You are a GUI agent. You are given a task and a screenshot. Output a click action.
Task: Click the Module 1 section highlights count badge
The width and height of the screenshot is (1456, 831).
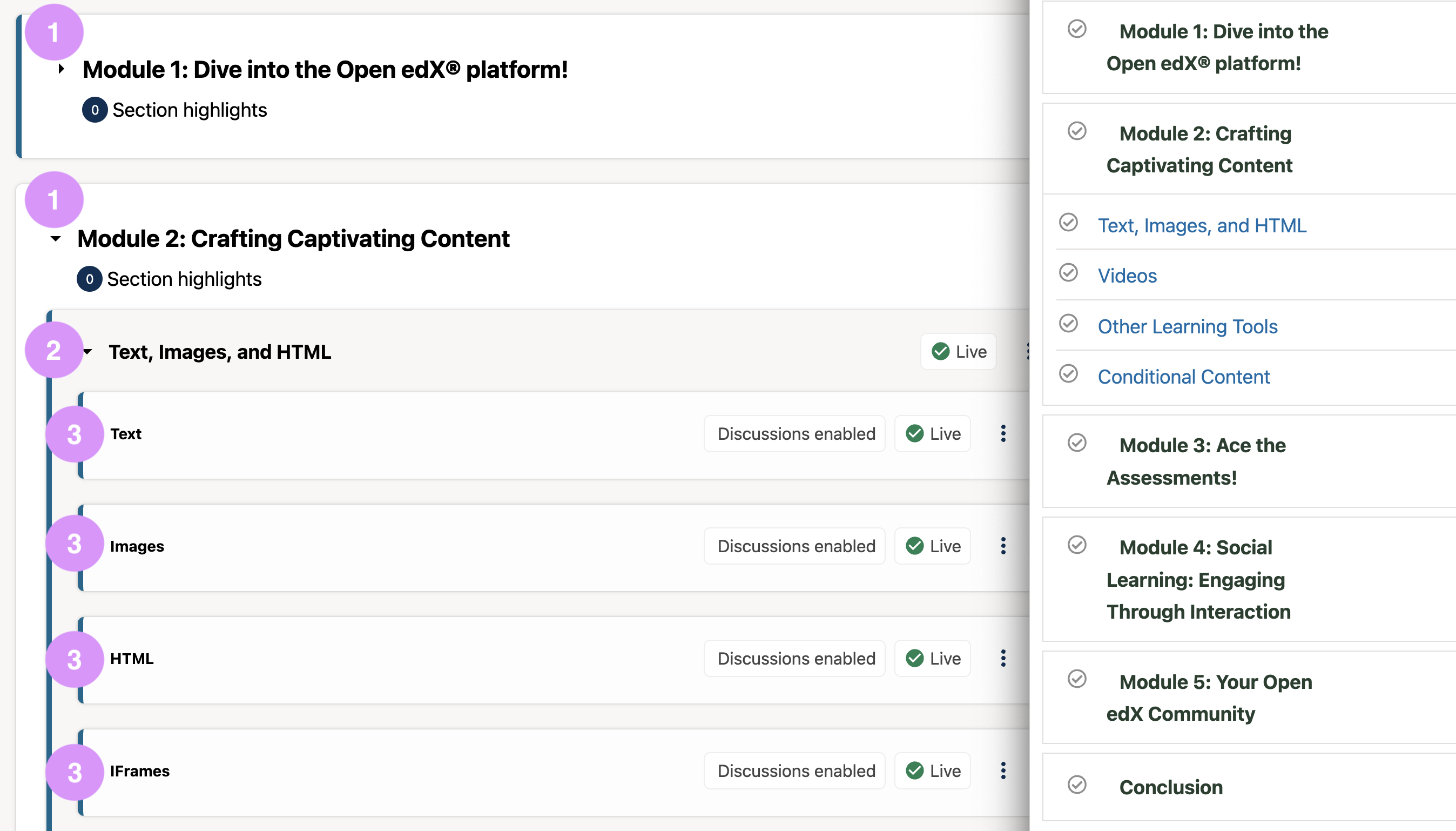tap(95, 110)
